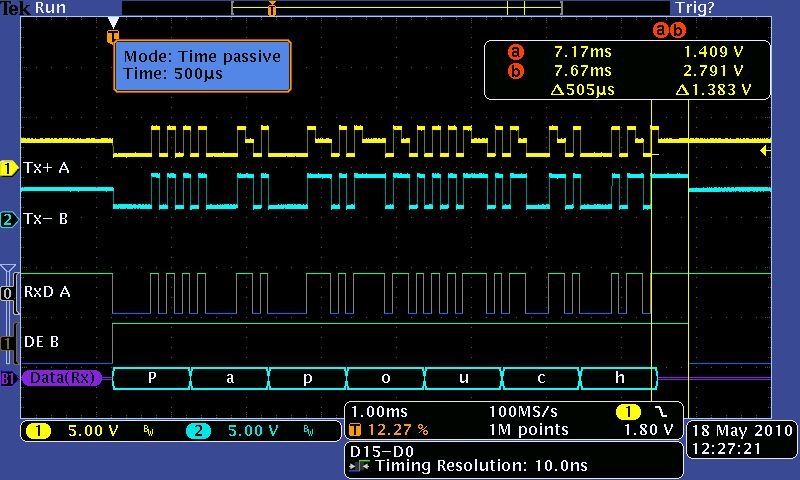
Task: Click the orange trigger position T marker
Action: click(x=112, y=37)
